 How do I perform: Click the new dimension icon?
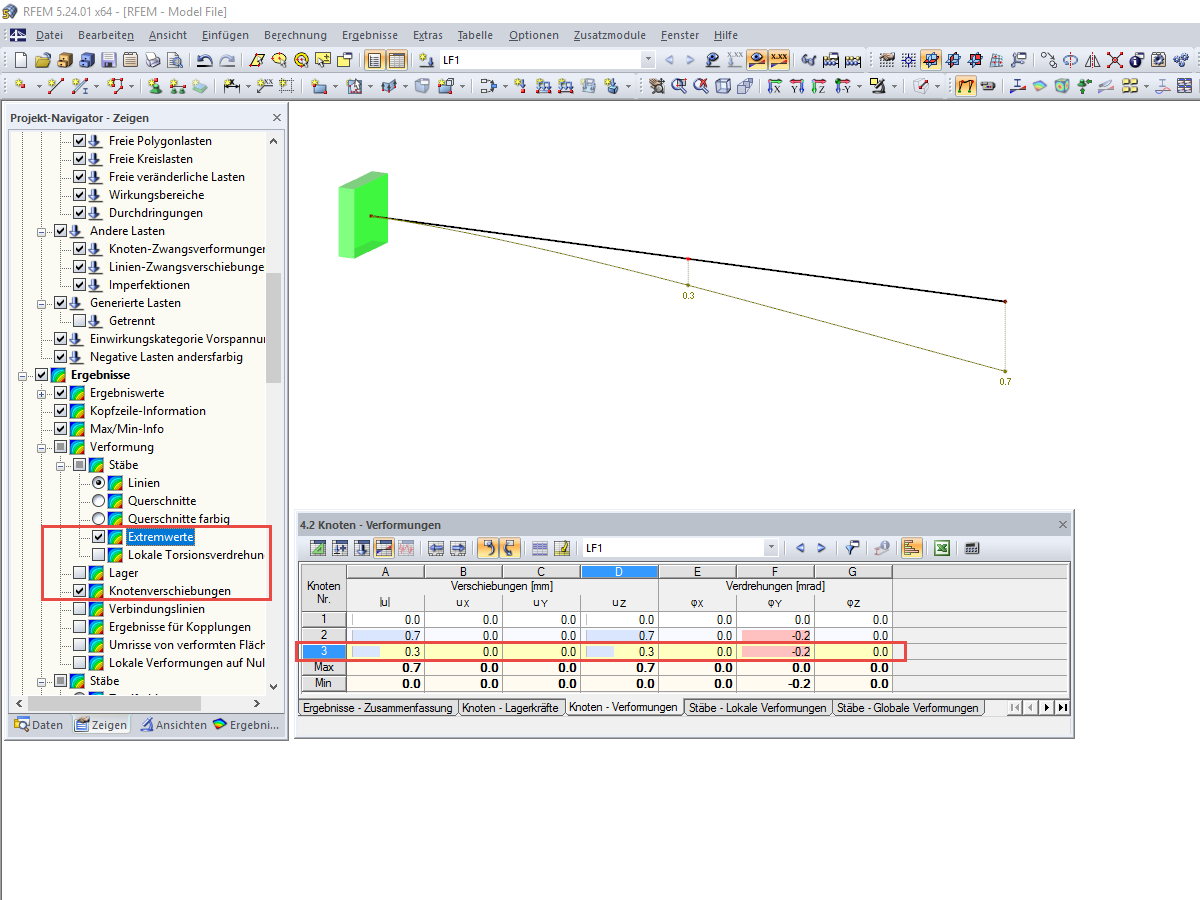232,86
